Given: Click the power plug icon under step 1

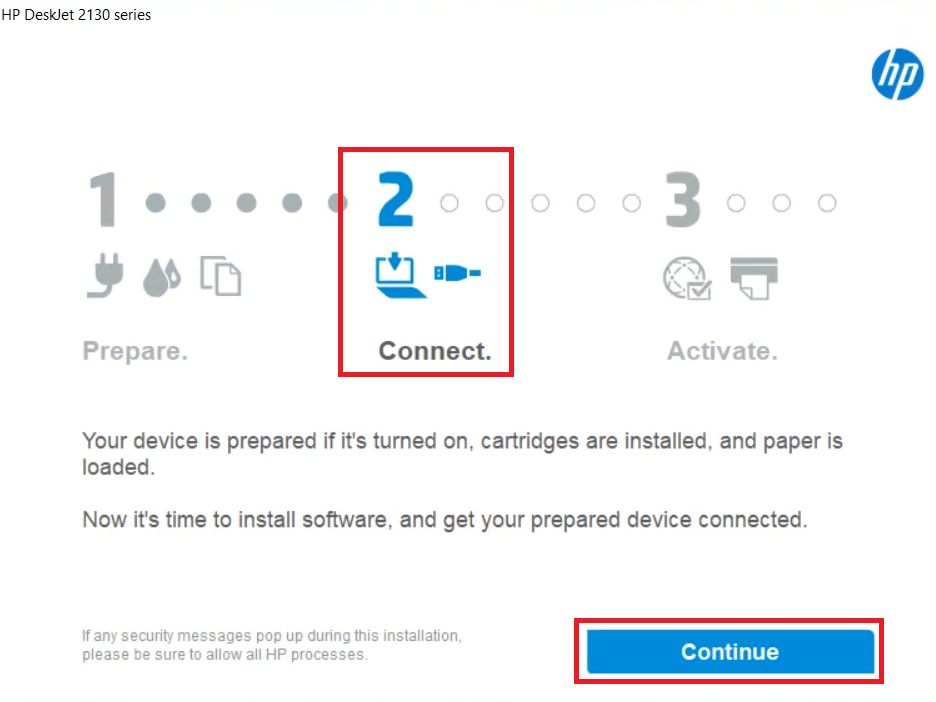Looking at the screenshot, I should tap(106, 275).
